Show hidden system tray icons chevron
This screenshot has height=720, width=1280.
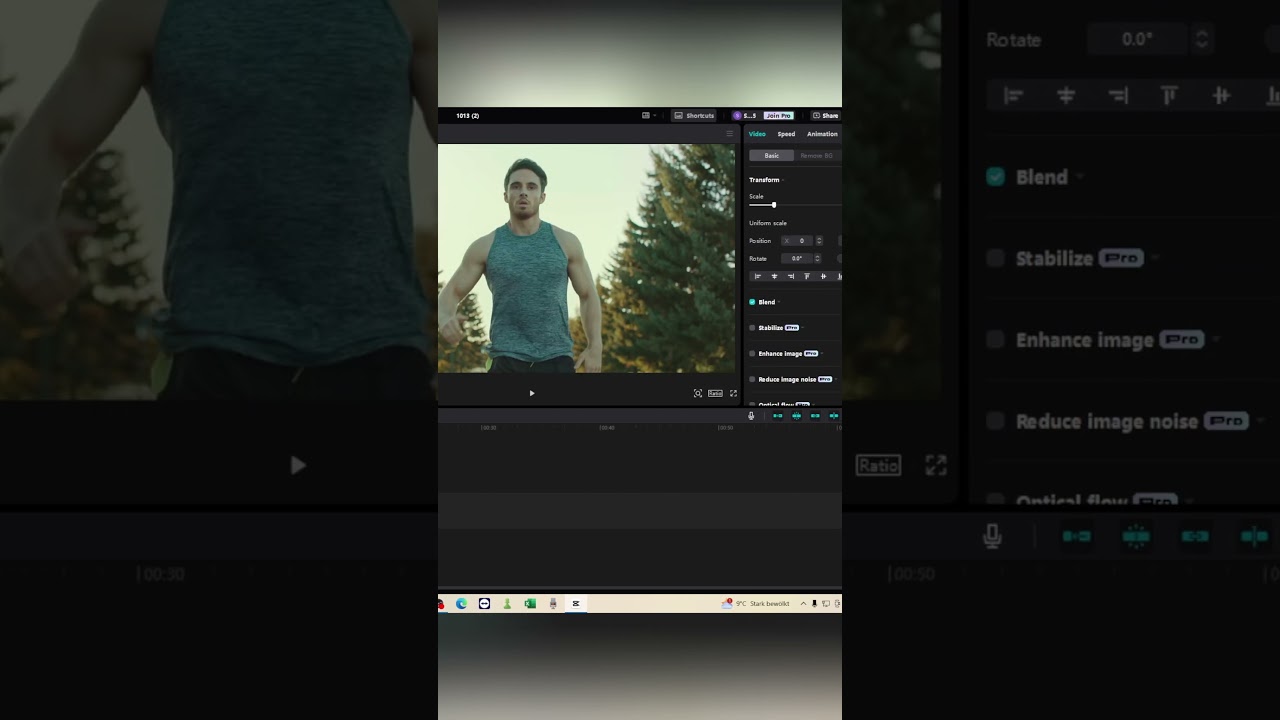[x=803, y=604]
